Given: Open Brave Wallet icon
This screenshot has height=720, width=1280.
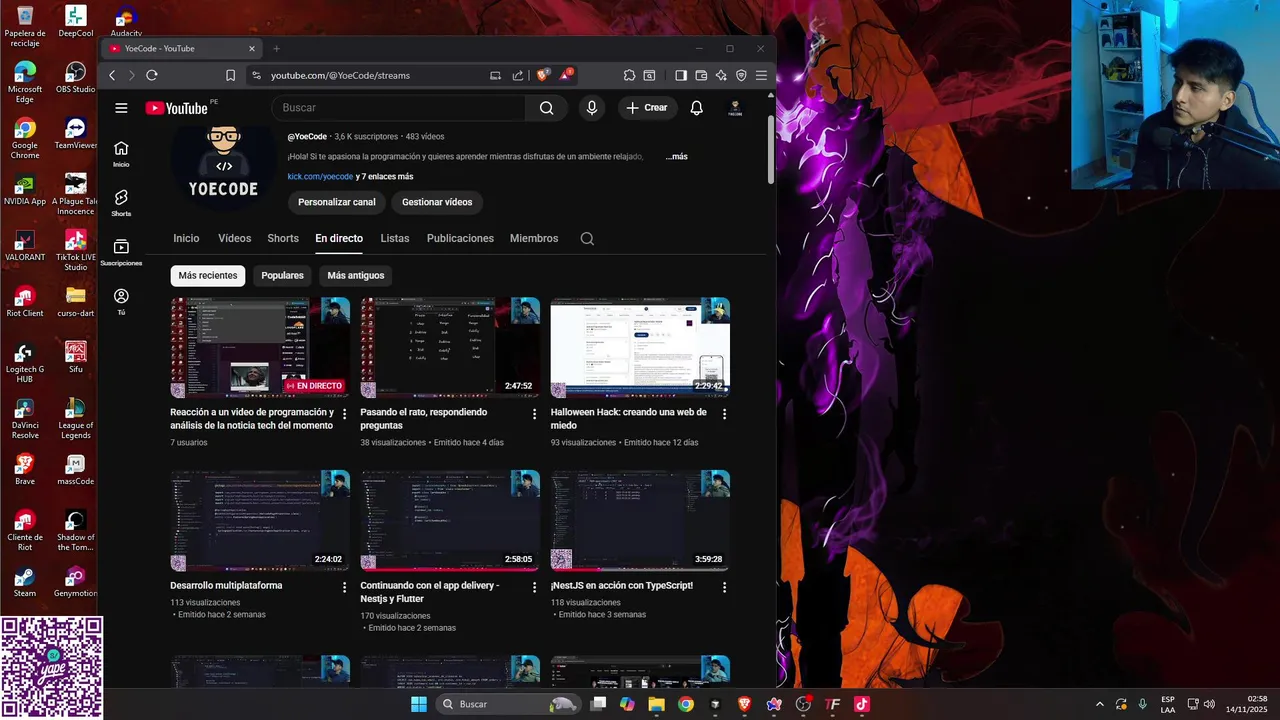Looking at the screenshot, I should tap(701, 75).
